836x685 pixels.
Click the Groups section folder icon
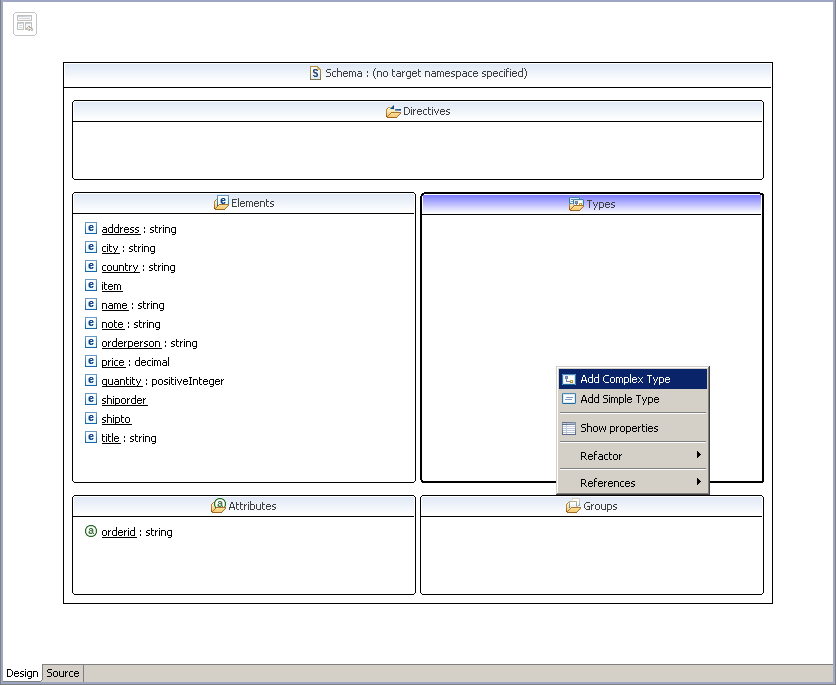(x=573, y=506)
